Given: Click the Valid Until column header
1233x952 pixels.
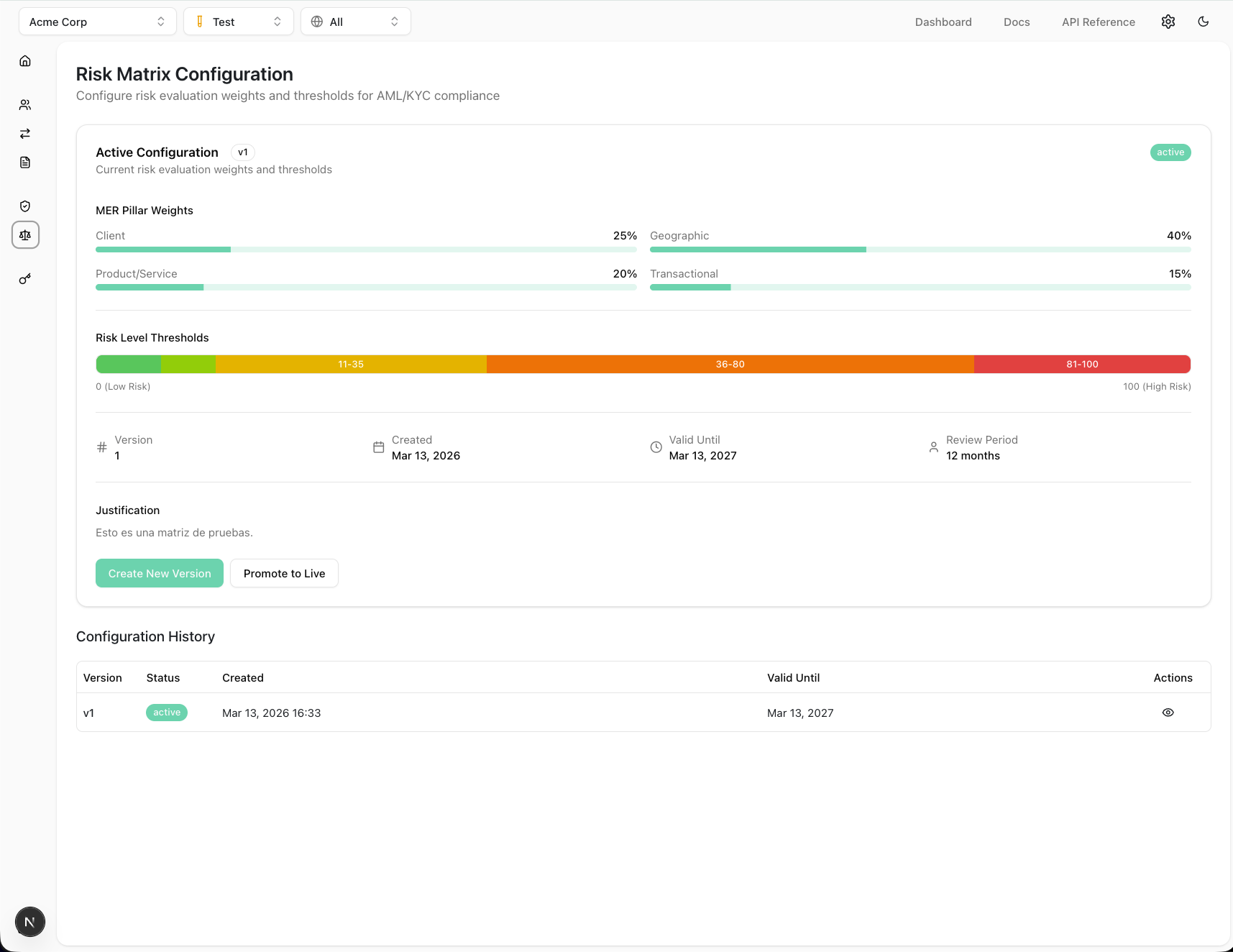Looking at the screenshot, I should click(x=794, y=677).
